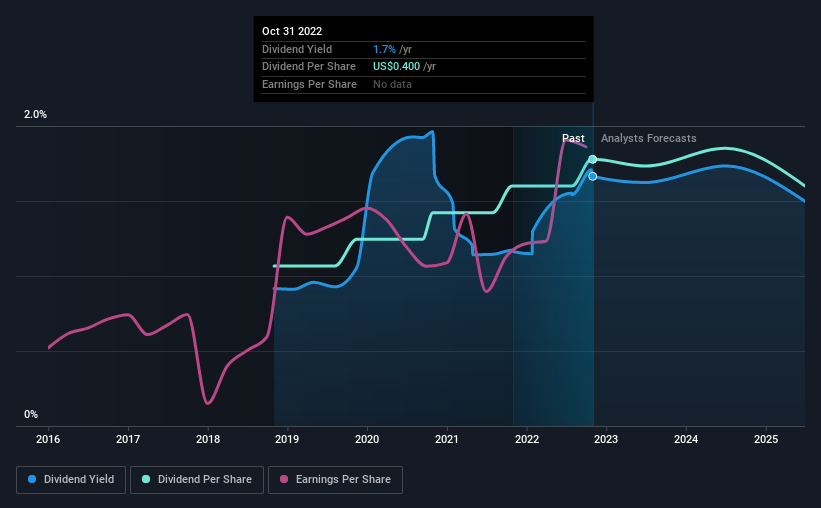Click the 2025 x-axis year label
The width and height of the screenshot is (821, 508).
click(765, 439)
